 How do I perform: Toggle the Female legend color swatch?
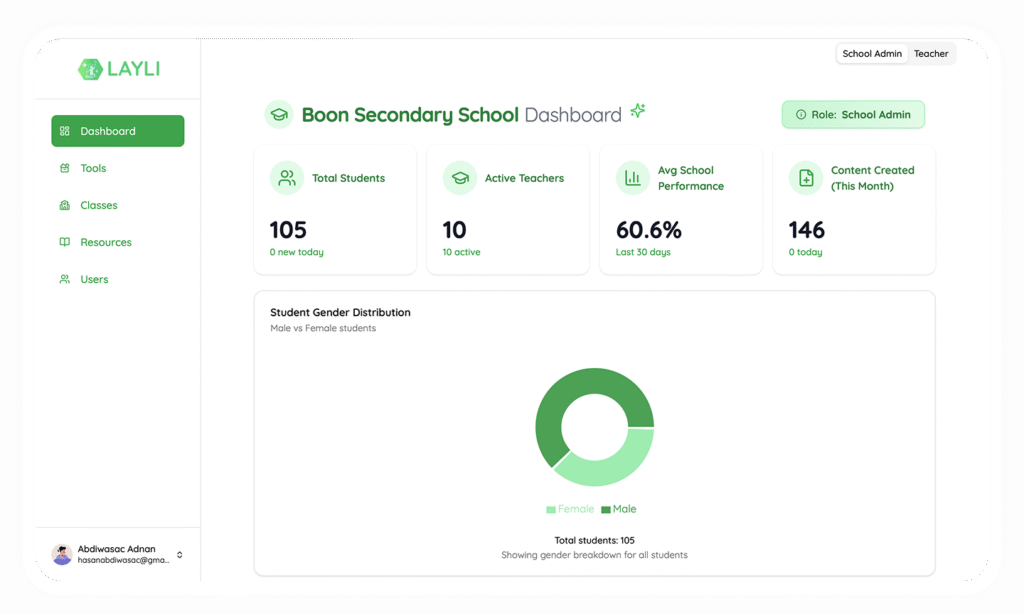(x=551, y=510)
